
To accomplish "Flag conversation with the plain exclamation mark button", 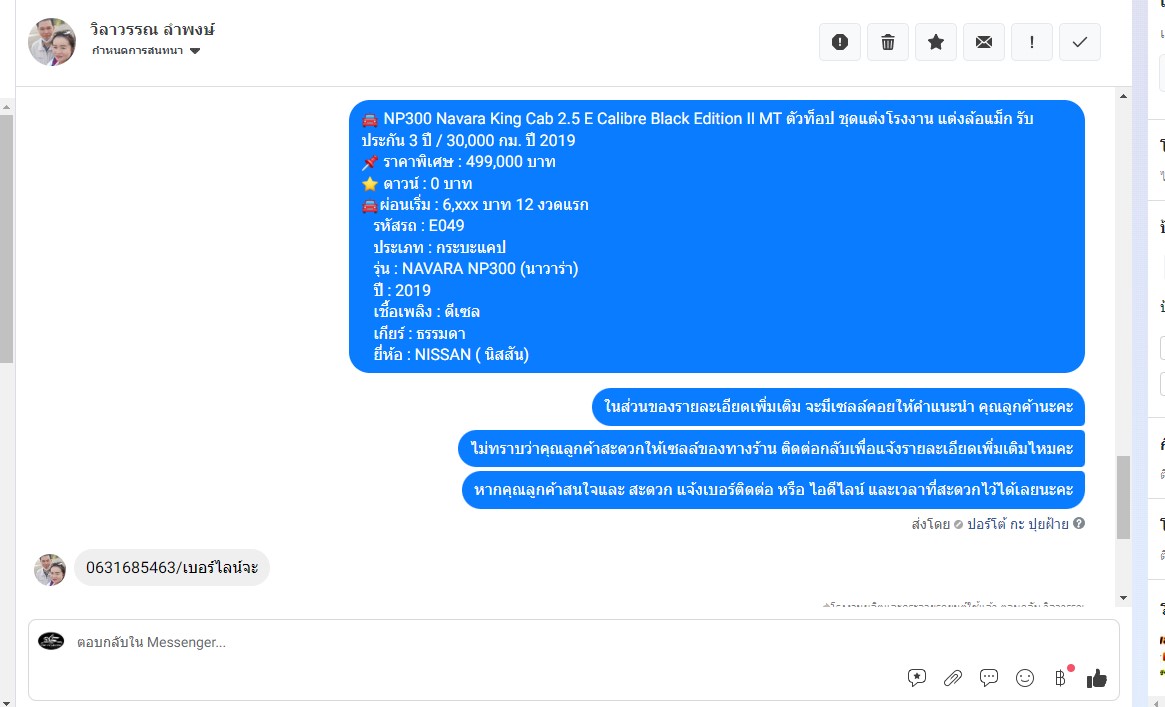I will coord(1032,42).
